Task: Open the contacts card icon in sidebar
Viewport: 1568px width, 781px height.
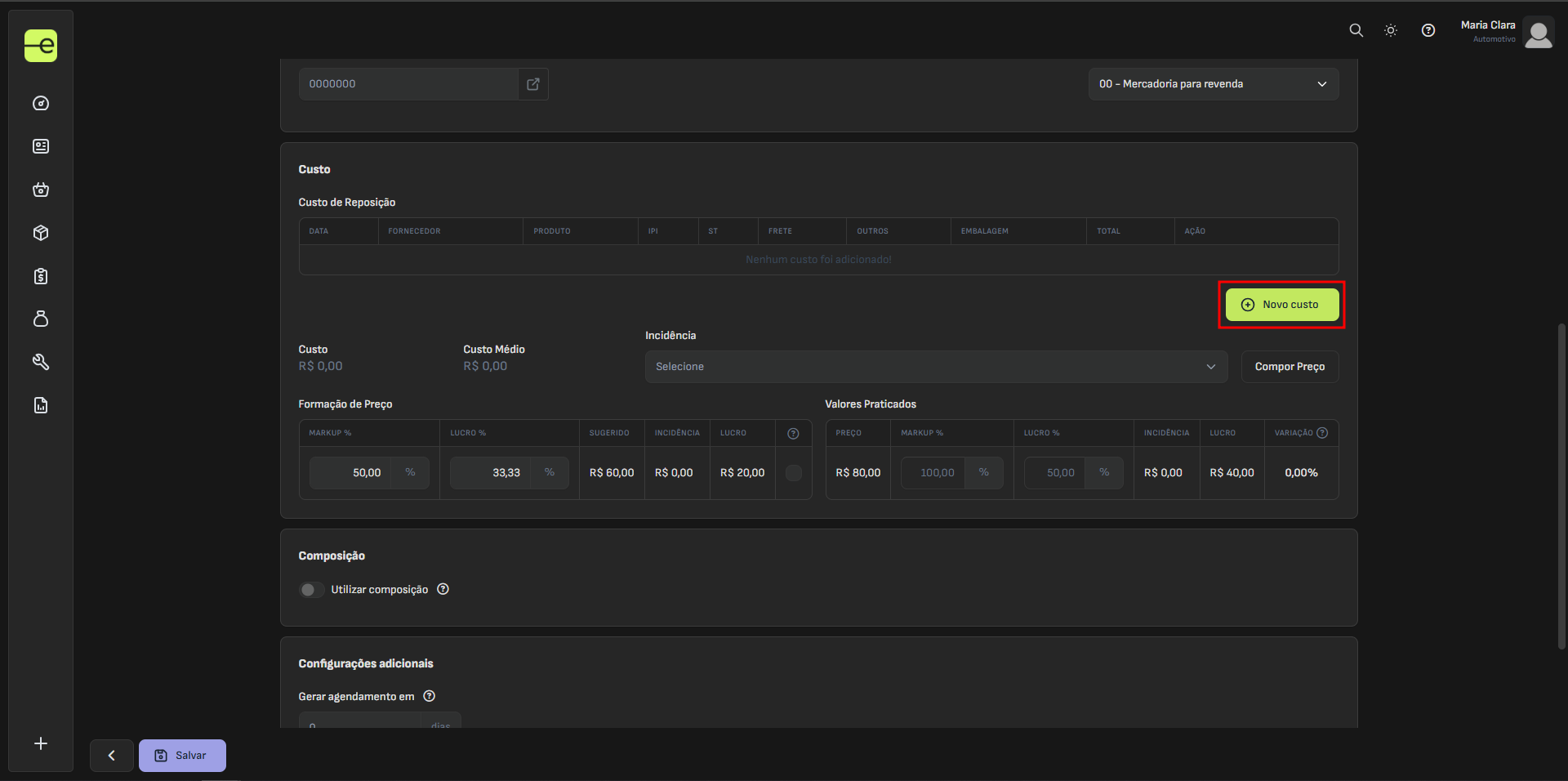Action: [x=41, y=146]
